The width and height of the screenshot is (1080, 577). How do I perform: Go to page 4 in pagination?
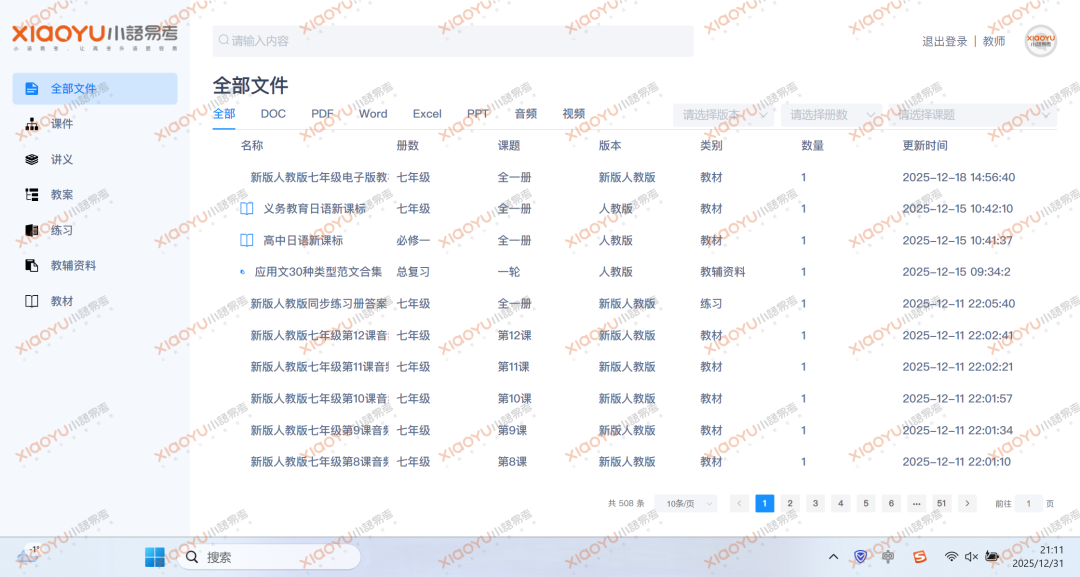(840, 503)
